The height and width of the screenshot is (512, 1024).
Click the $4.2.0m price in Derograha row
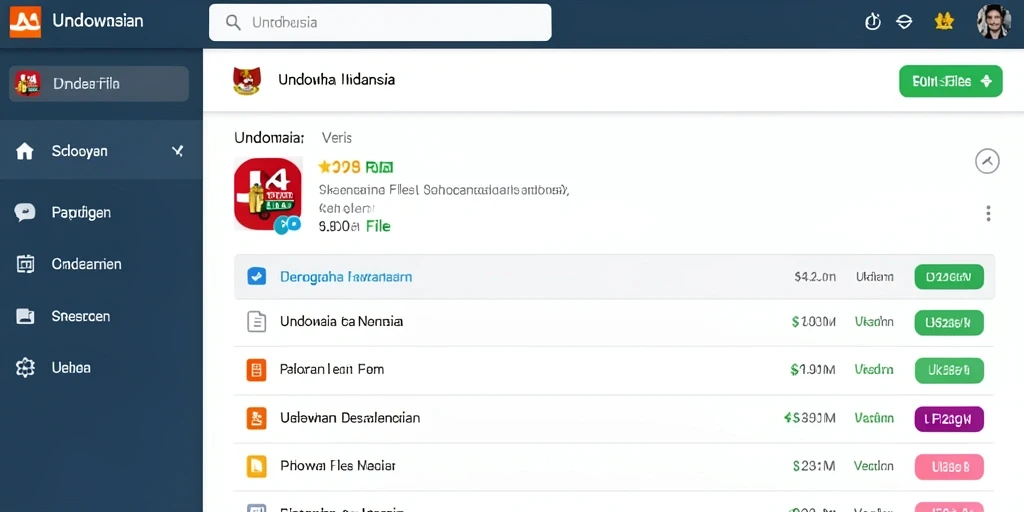click(x=815, y=277)
